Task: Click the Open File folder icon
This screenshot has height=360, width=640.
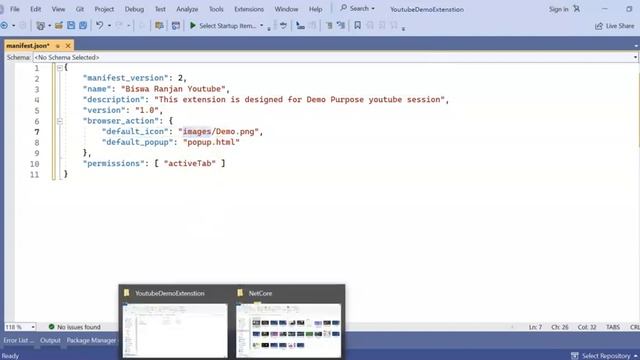Action: tap(59, 26)
